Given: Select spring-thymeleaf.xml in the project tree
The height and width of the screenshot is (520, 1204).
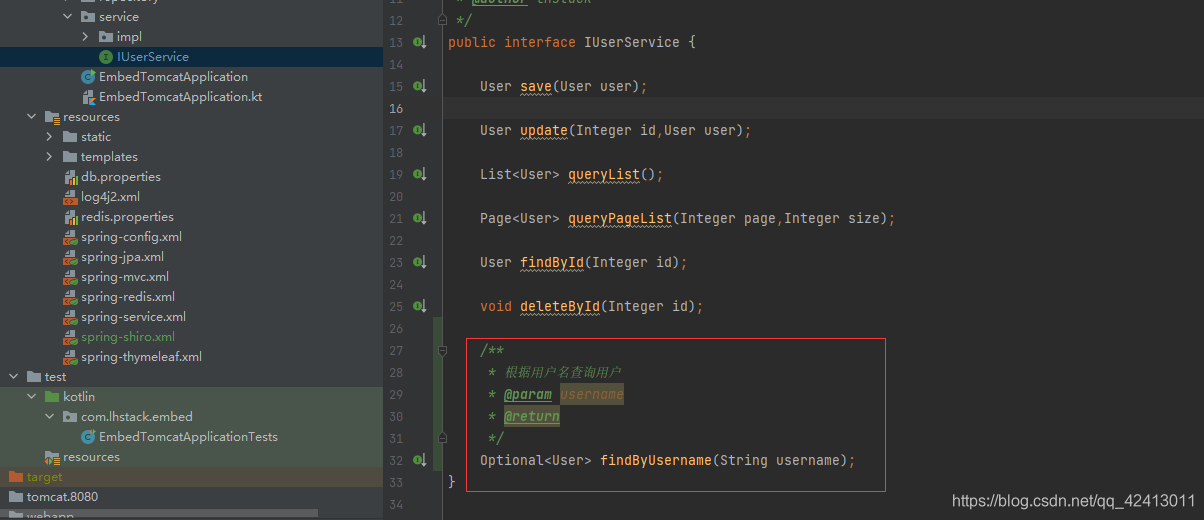Looking at the screenshot, I should tap(141, 357).
